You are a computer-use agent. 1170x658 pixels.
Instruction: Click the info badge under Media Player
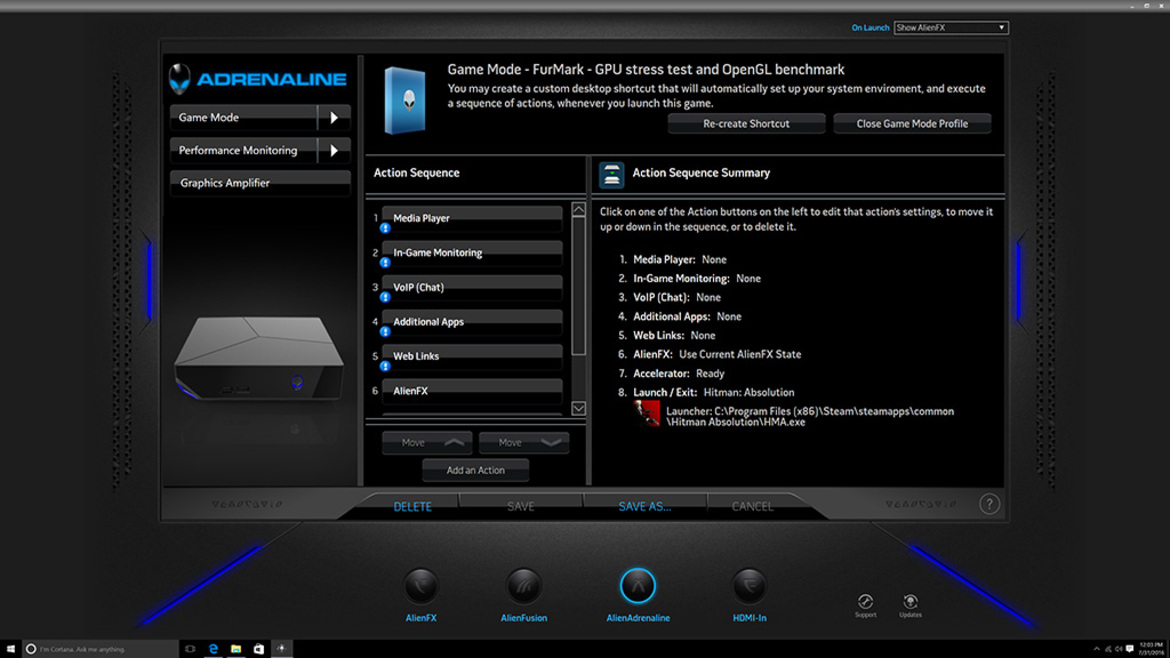tap(385, 228)
